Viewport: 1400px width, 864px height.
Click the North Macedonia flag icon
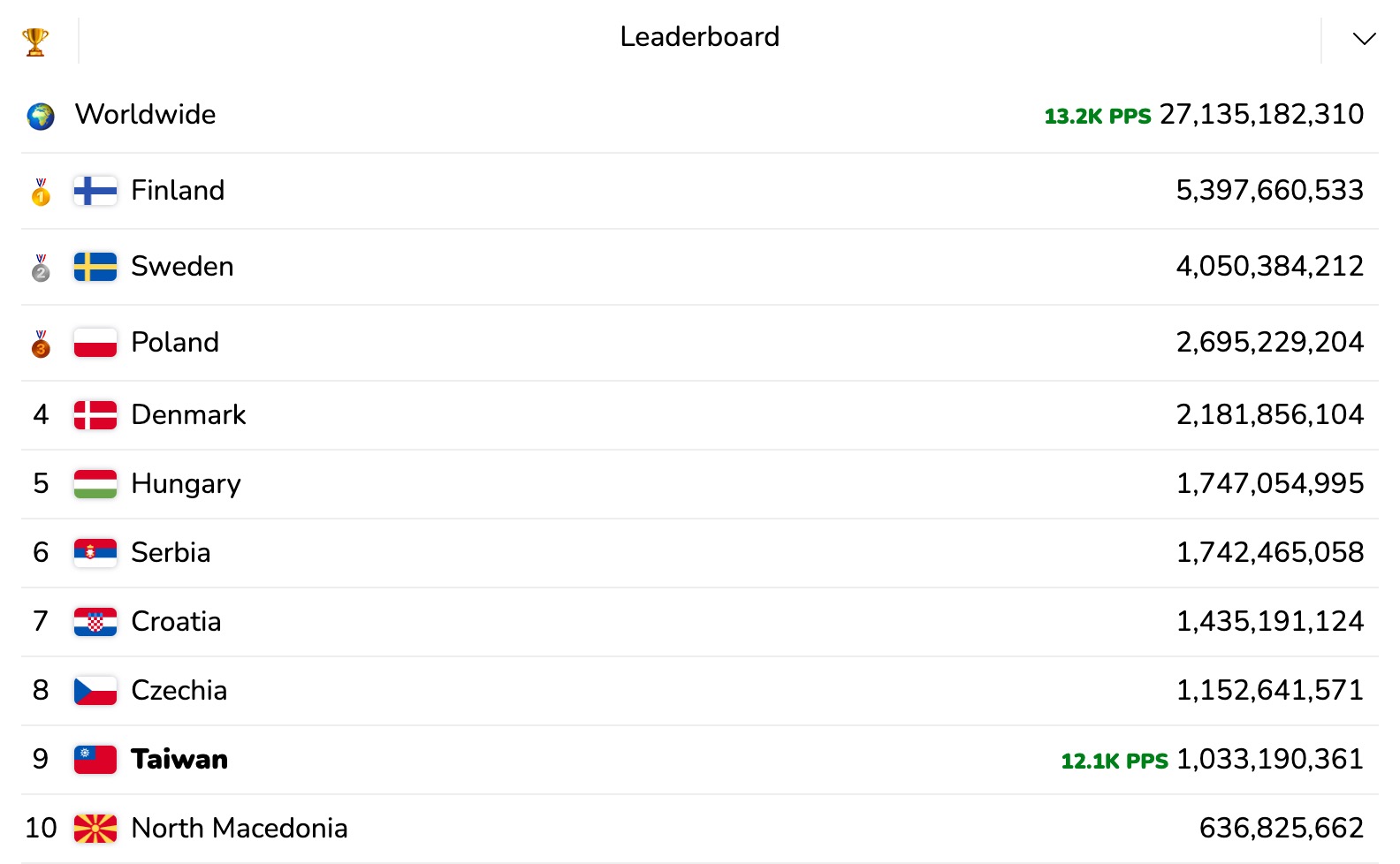click(x=95, y=829)
